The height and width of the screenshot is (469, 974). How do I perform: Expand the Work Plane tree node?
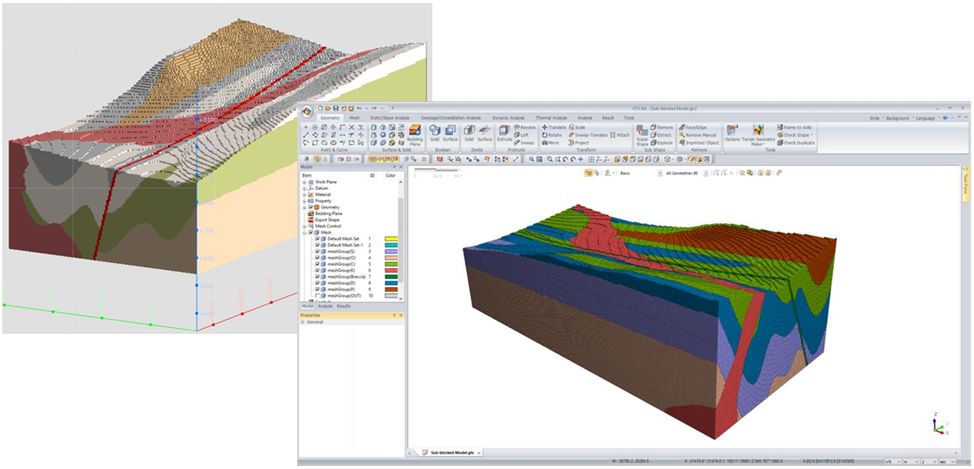pos(305,182)
